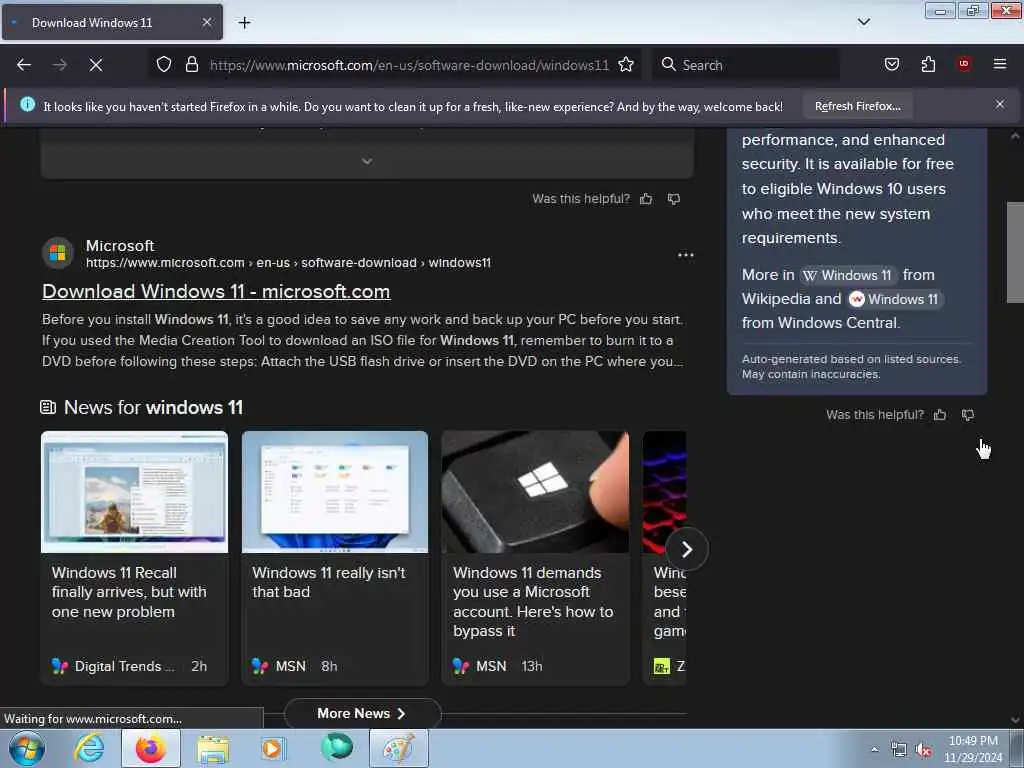Open the Save to Pocket icon
This screenshot has height=768, width=1024.
[x=891, y=64]
